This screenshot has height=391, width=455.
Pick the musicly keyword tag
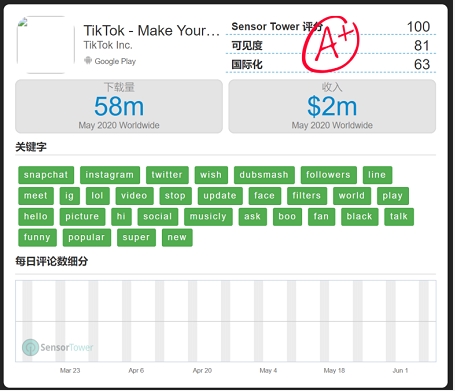208,217
